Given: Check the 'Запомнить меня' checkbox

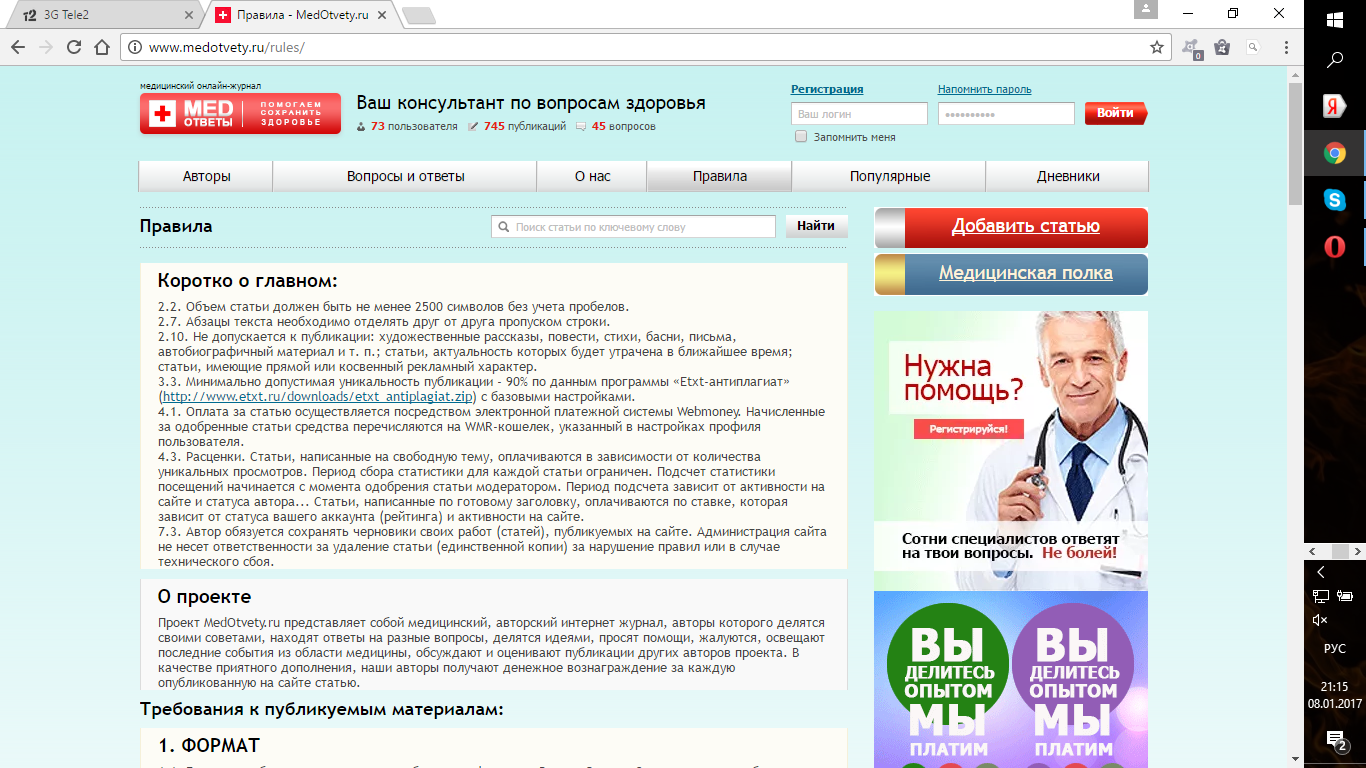Looking at the screenshot, I should tap(801, 137).
